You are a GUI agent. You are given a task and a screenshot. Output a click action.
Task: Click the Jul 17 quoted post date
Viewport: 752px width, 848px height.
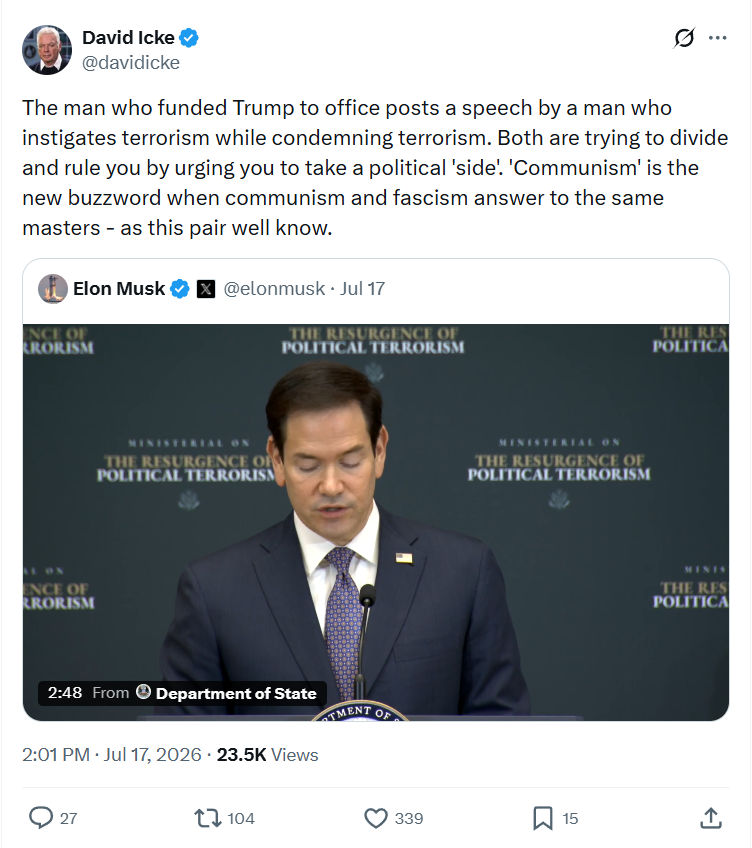coord(362,289)
